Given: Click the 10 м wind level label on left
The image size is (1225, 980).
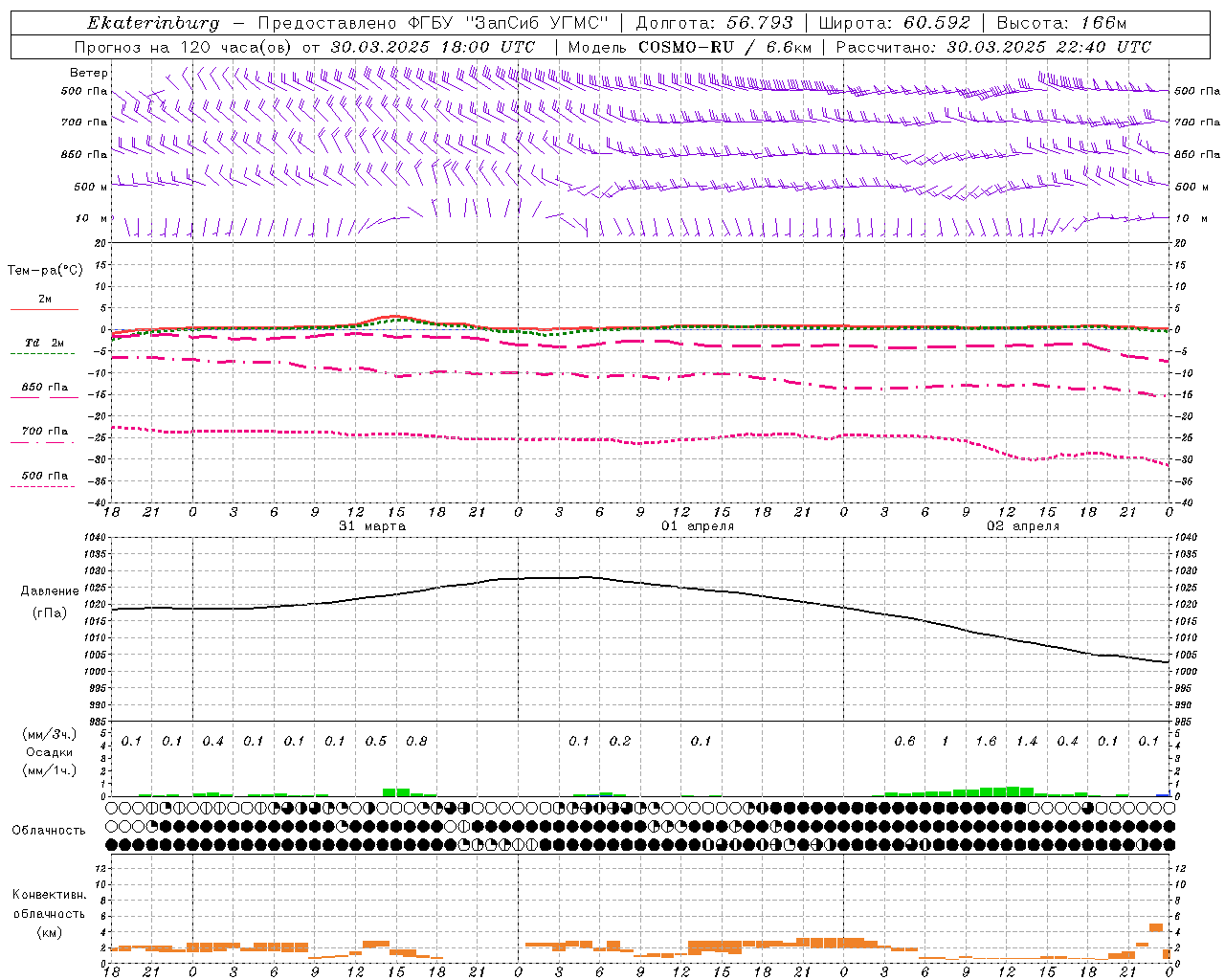Looking at the screenshot, I should 92,219.
